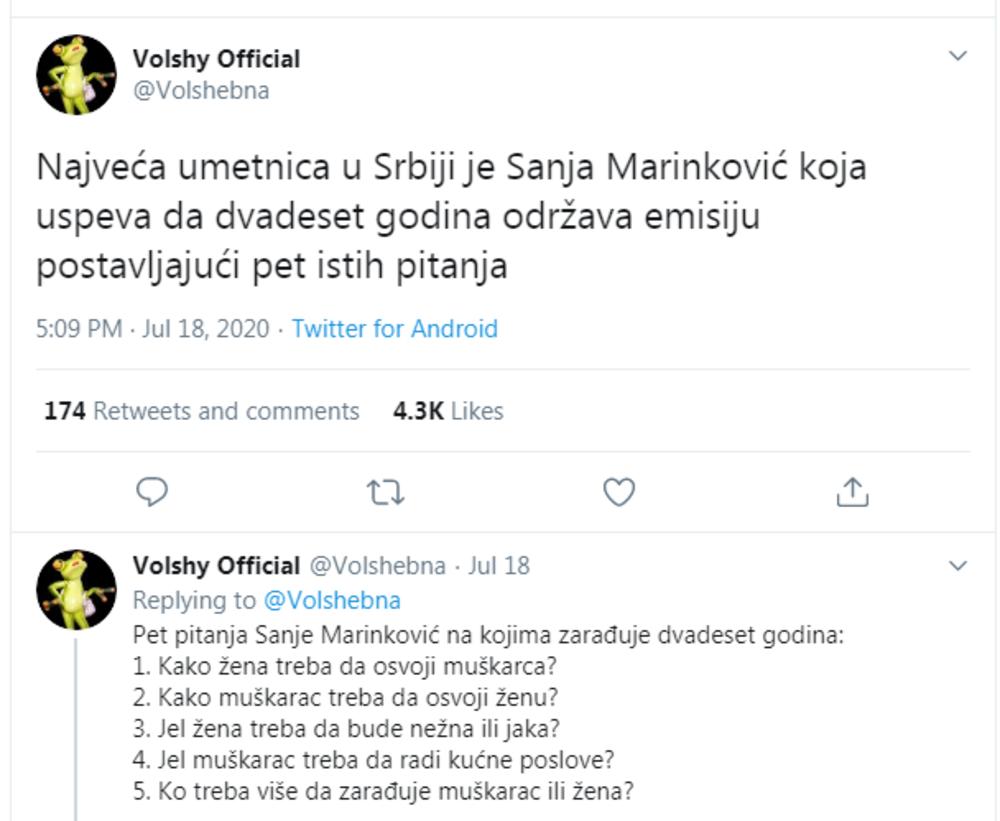Open the Twitter for Android link

click(394, 329)
